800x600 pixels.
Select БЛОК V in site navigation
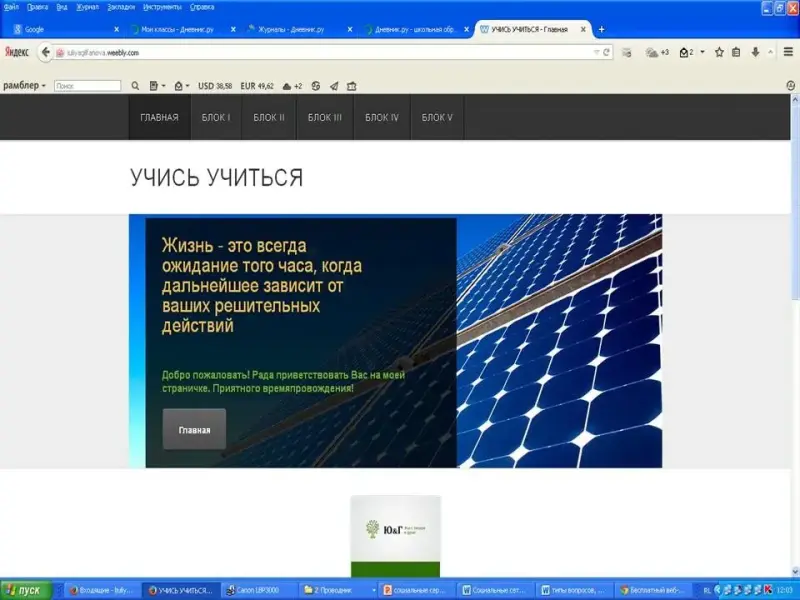pos(437,117)
